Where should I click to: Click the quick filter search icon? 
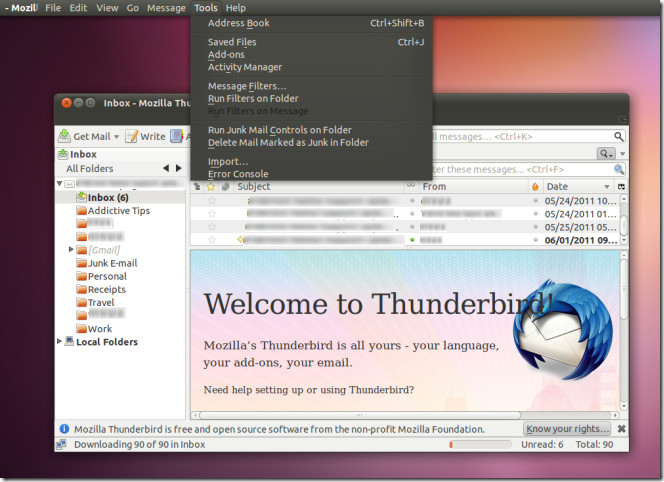tap(619, 169)
